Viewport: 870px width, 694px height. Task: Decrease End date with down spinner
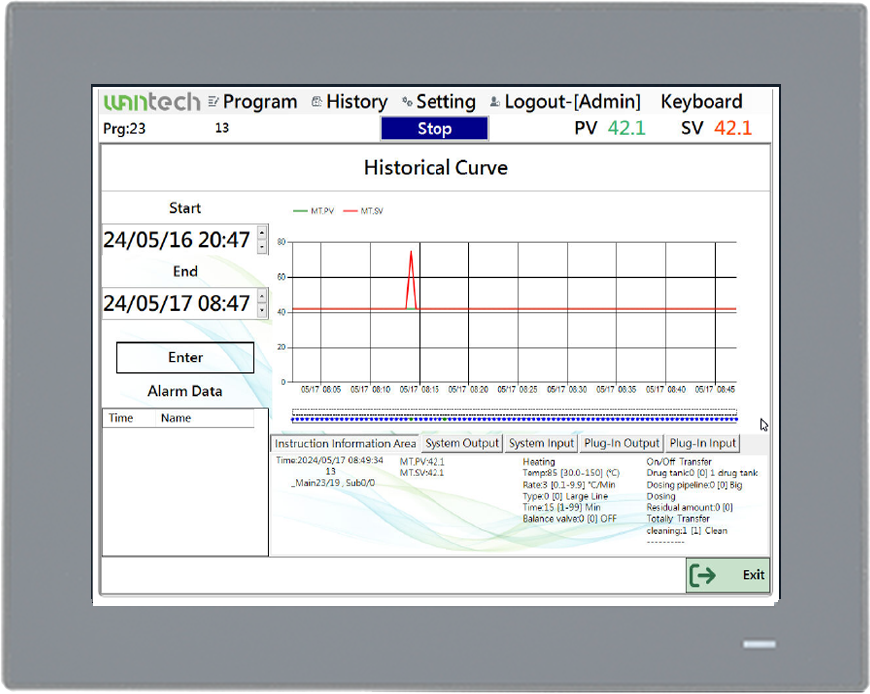(x=262, y=310)
